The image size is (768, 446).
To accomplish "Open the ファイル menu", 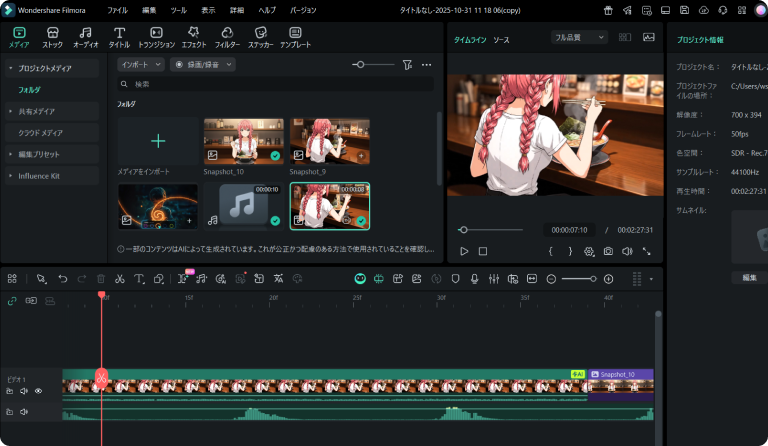I will (117, 8).
